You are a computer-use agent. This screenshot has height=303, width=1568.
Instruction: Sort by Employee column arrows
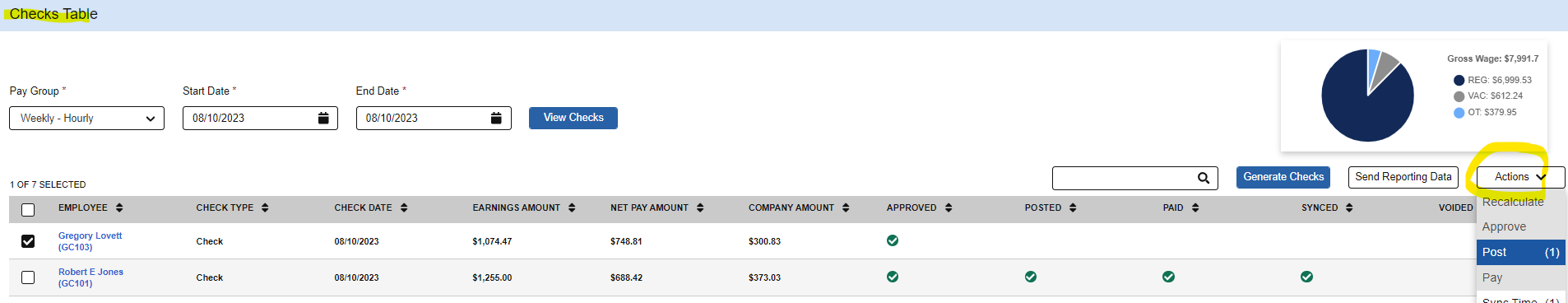[x=119, y=208]
